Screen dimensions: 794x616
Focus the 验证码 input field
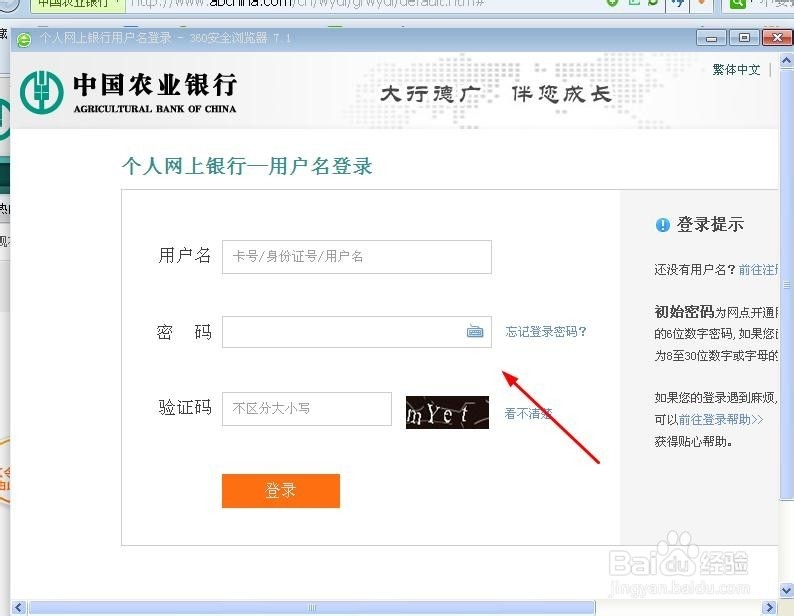[x=306, y=408]
